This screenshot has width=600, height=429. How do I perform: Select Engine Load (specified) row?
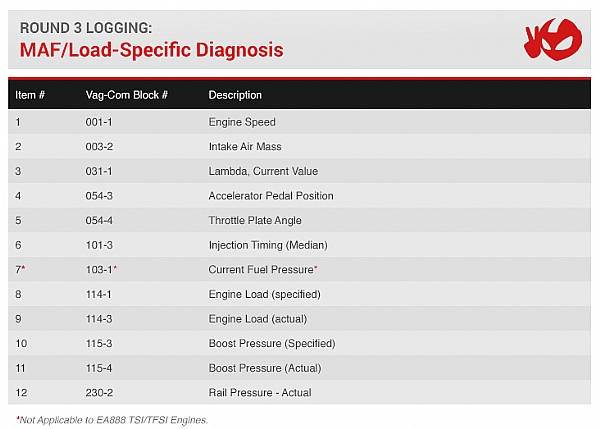click(299, 294)
